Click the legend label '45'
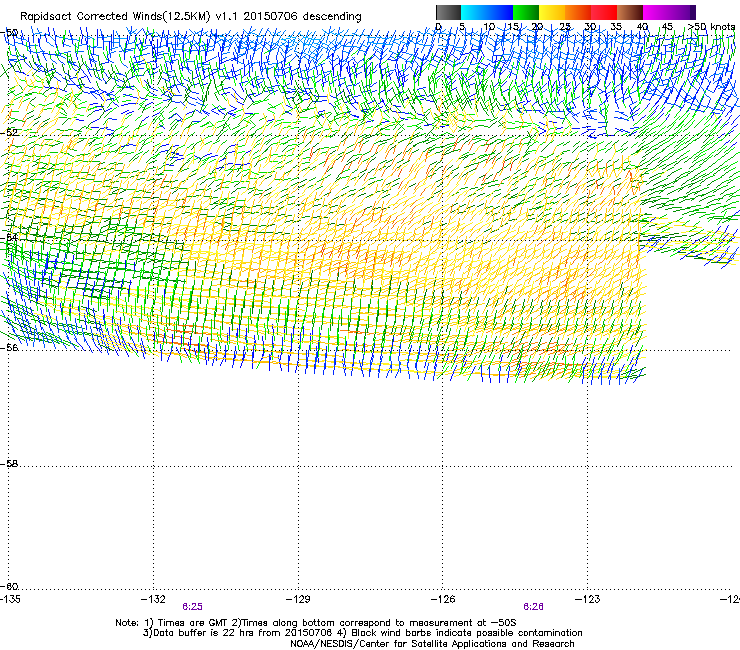 667,27
